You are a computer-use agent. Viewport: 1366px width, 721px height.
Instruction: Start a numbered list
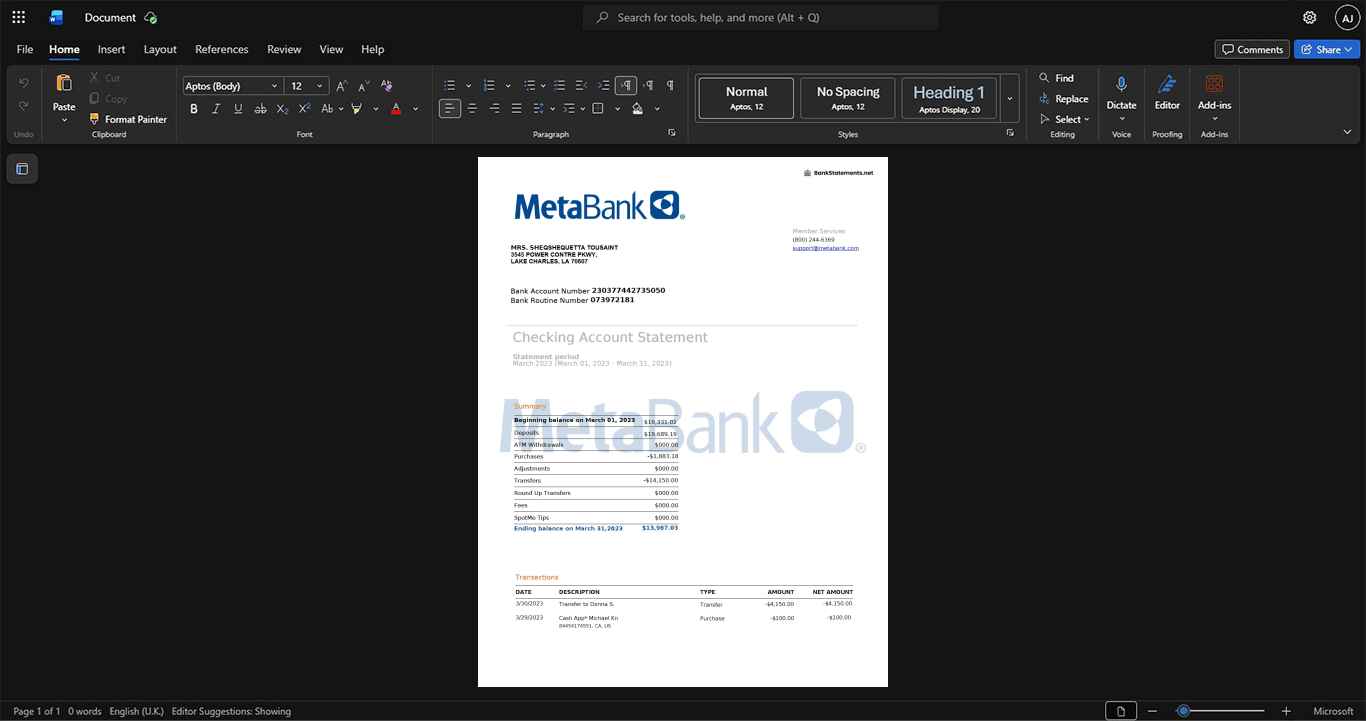(489, 86)
